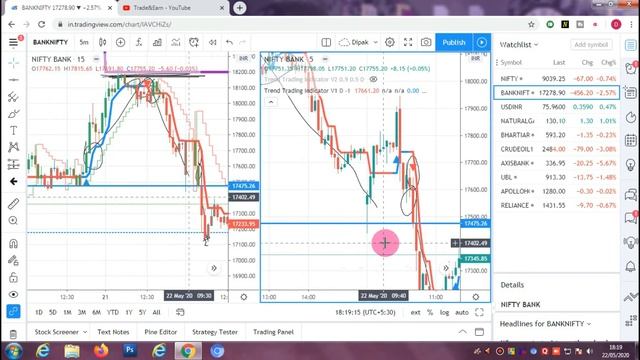Open Headlines for BANKNIFTY dropdown
The height and width of the screenshot is (360, 640).
(x=545, y=324)
